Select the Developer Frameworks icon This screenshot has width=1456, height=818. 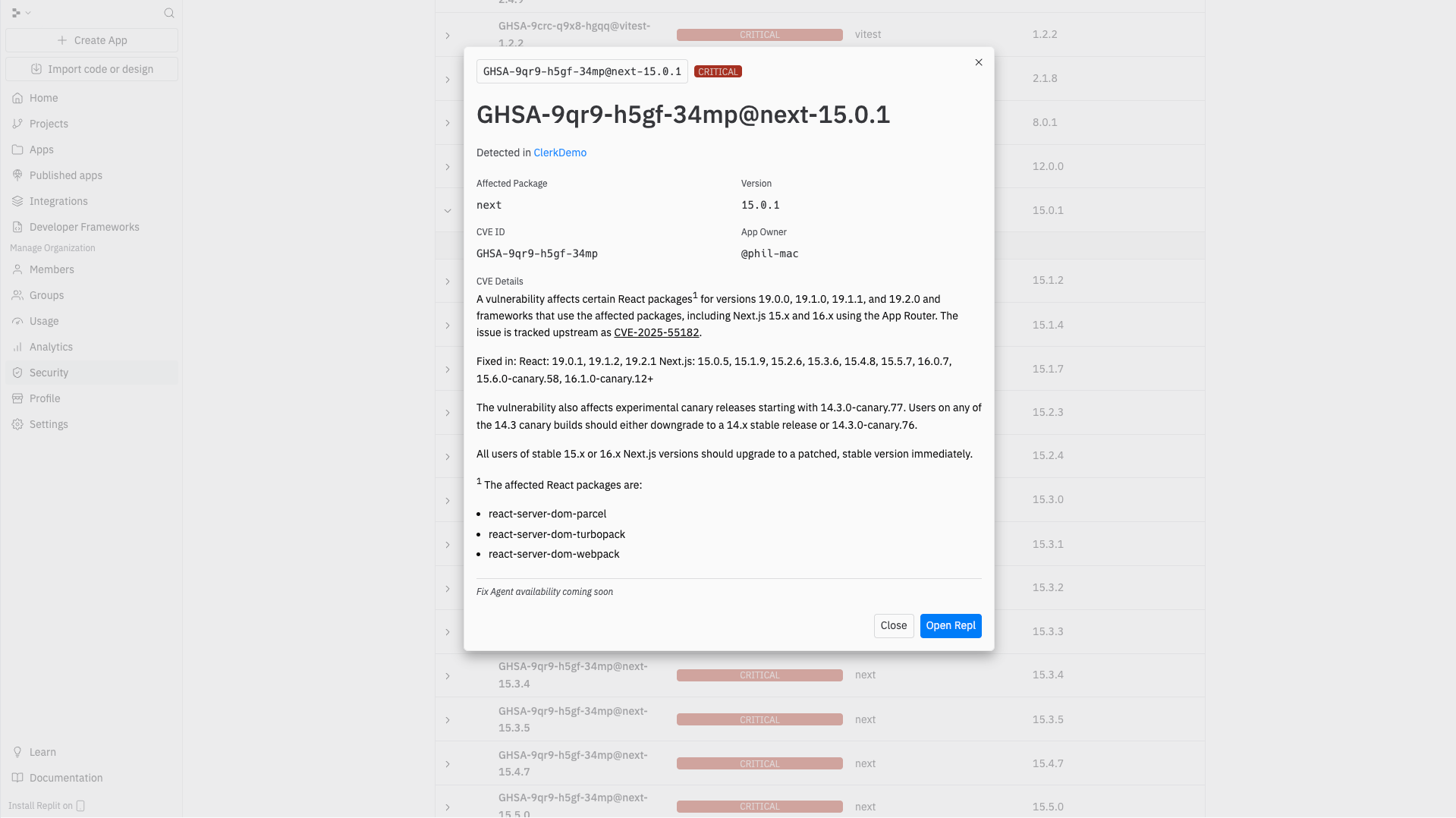[17, 227]
